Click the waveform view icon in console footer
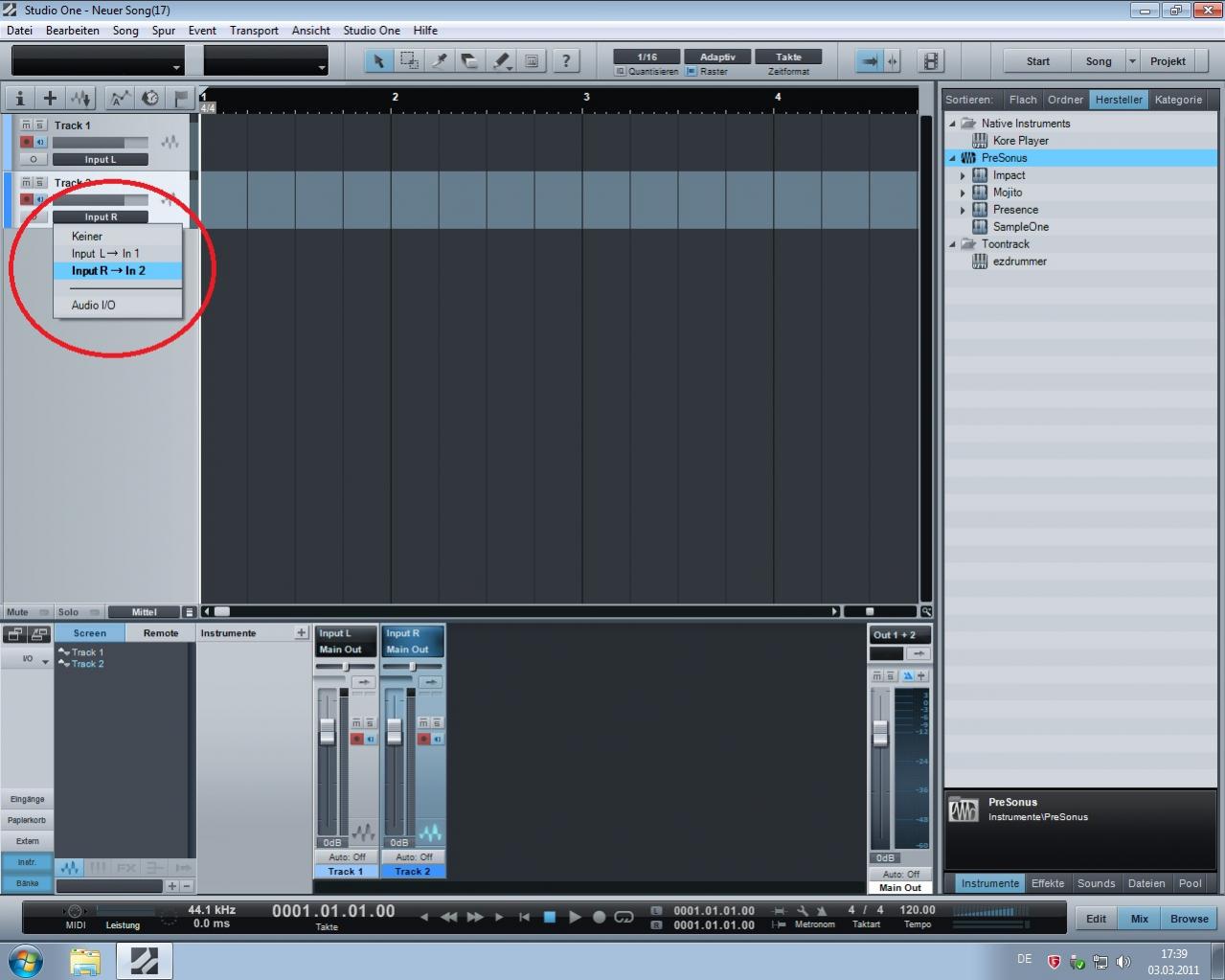 [x=70, y=867]
